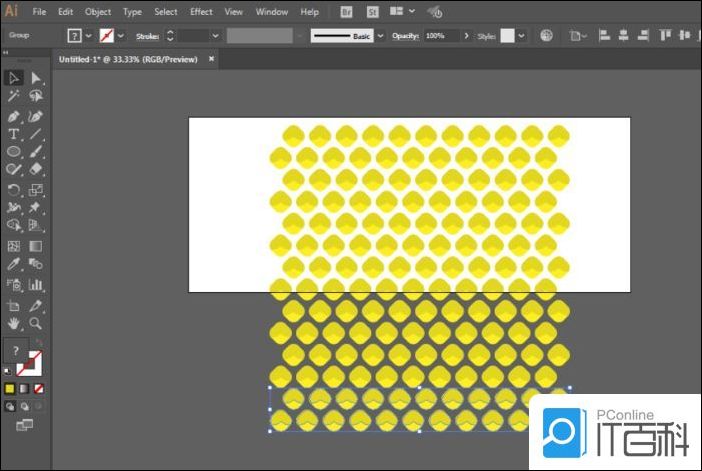
Task: Set paint mode to None
Action: coord(38,388)
